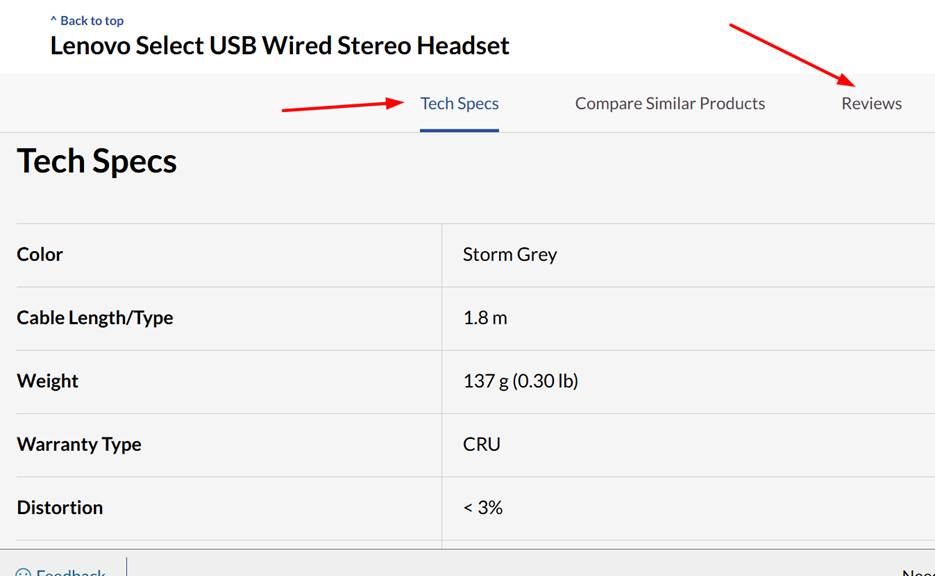
Task: Open the Compare Similar Products tab
Action: [669, 103]
